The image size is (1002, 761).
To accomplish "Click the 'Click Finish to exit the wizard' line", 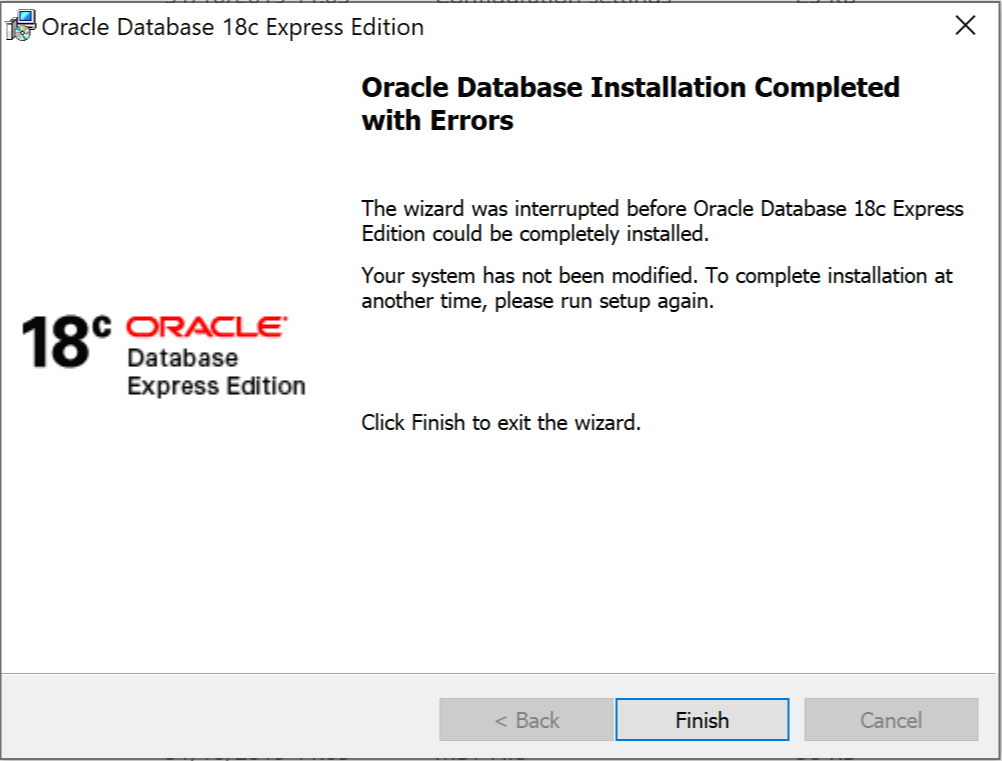I will click(x=500, y=422).
